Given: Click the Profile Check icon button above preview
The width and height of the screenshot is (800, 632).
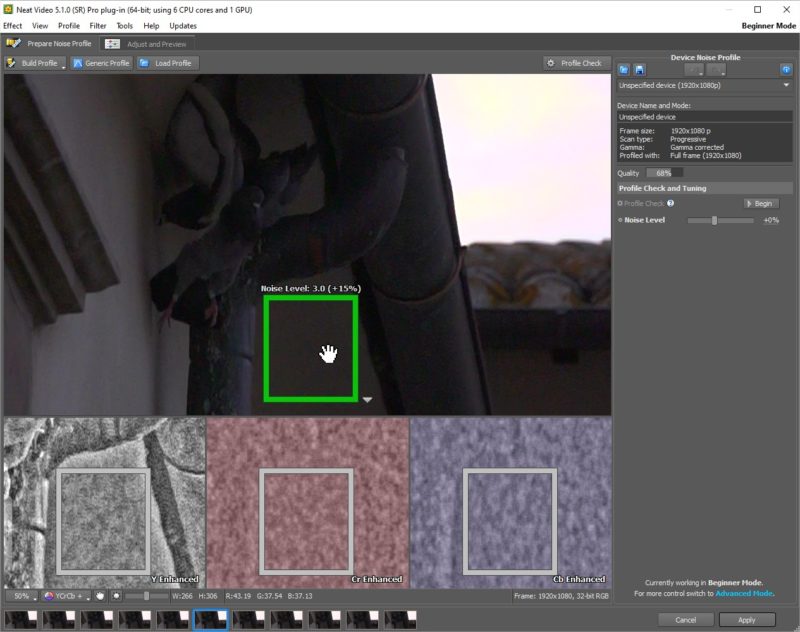Looking at the screenshot, I should click(549, 61).
